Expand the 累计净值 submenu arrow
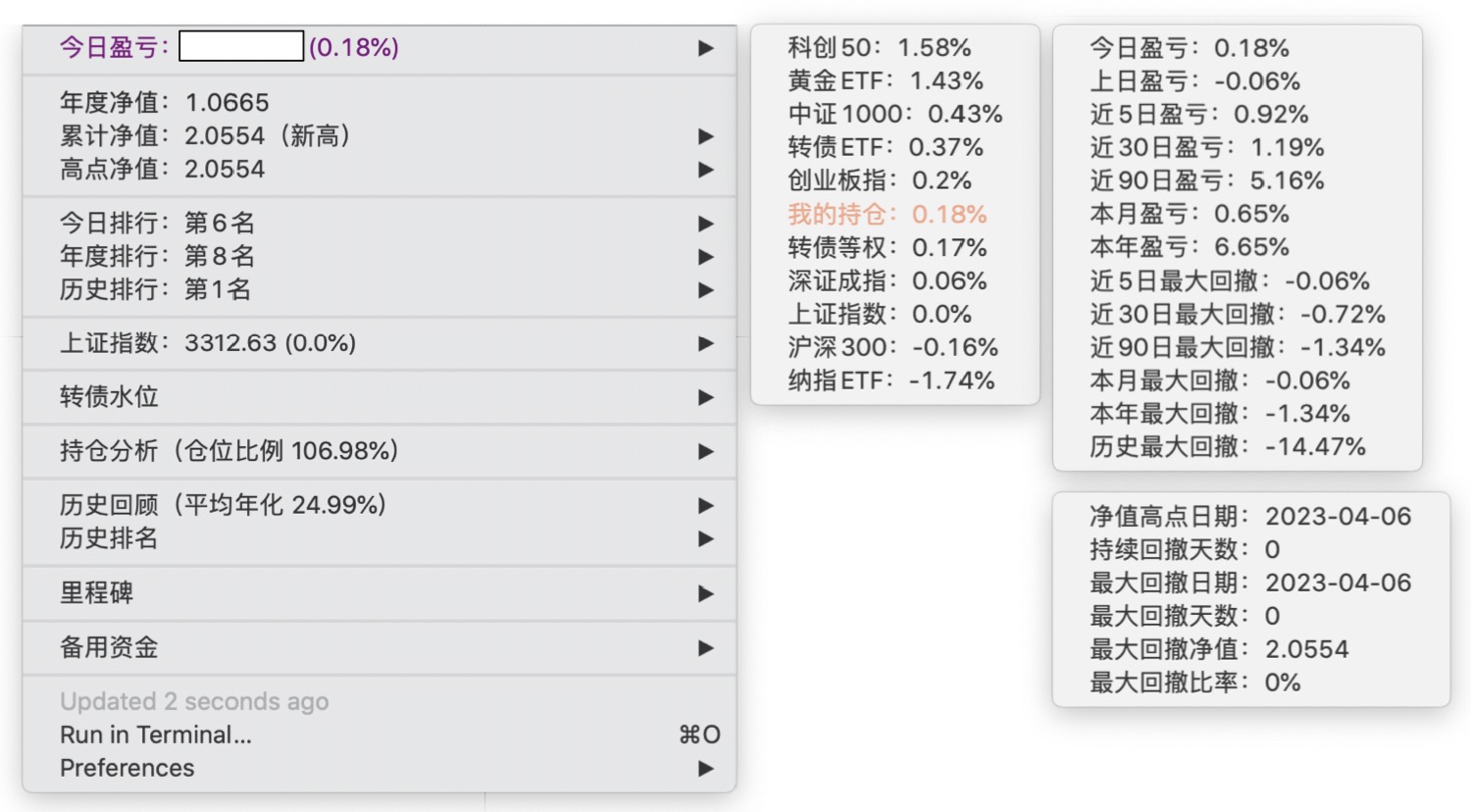This screenshot has height=812, width=1471. click(x=705, y=136)
